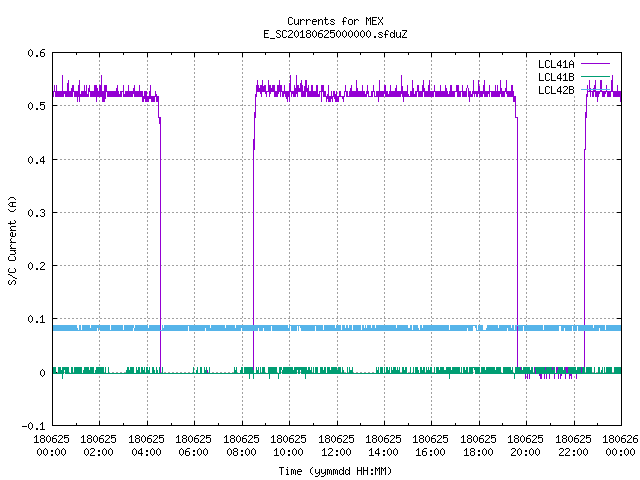640x480 pixels.
Task: Click the x-axis tick label 180625 06:00
Action: (193, 446)
